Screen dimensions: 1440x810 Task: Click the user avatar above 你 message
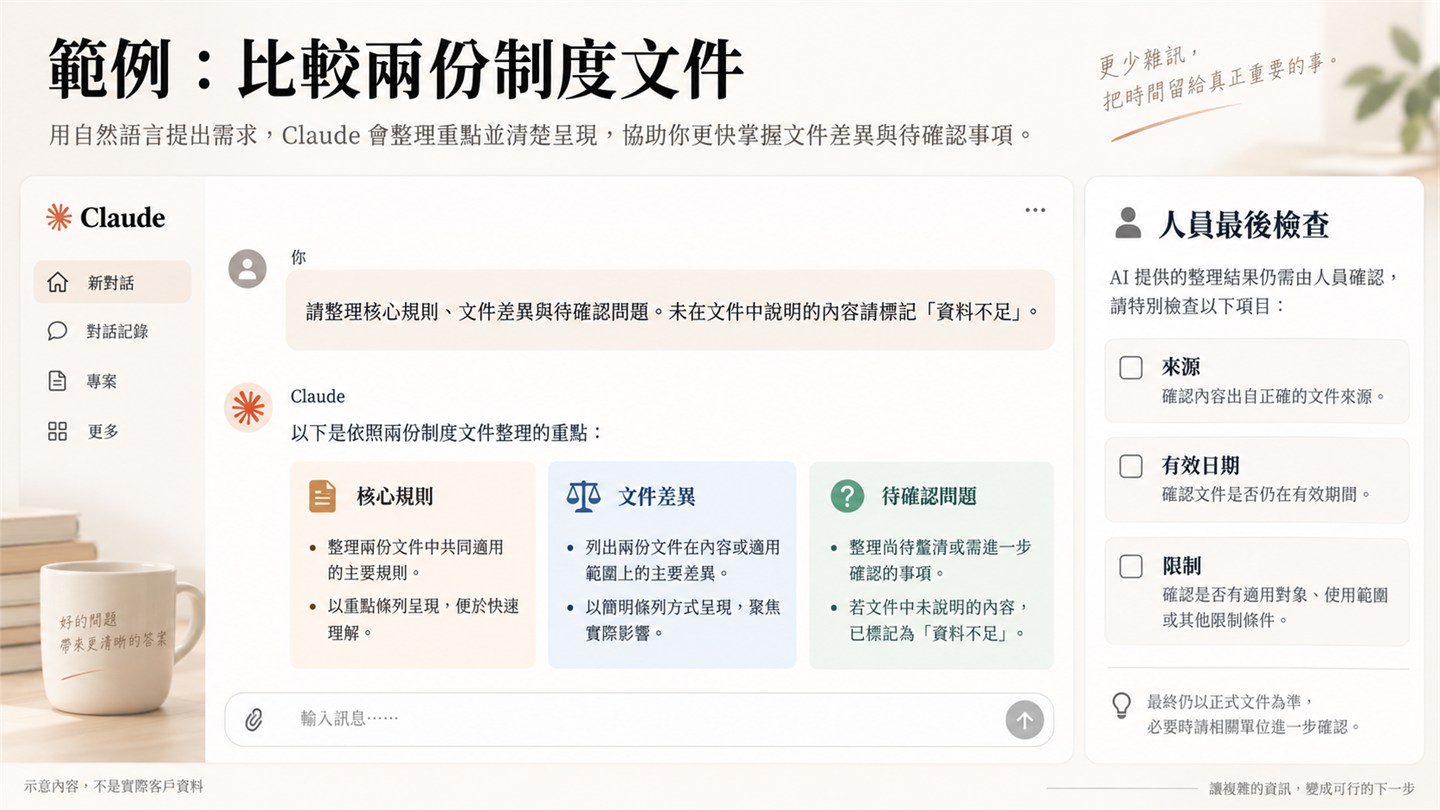(x=248, y=268)
